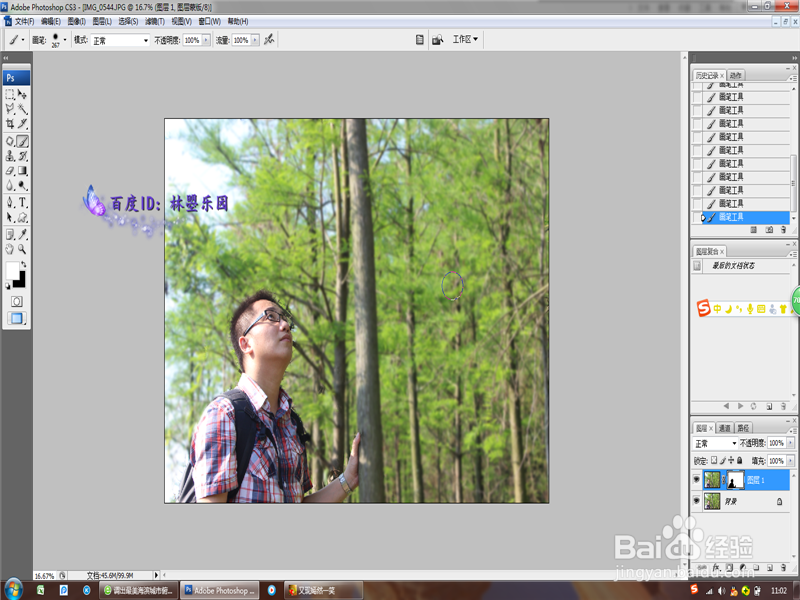The height and width of the screenshot is (600, 800).
Task: Select the Gradient tool
Action: pyautogui.click(x=22, y=171)
